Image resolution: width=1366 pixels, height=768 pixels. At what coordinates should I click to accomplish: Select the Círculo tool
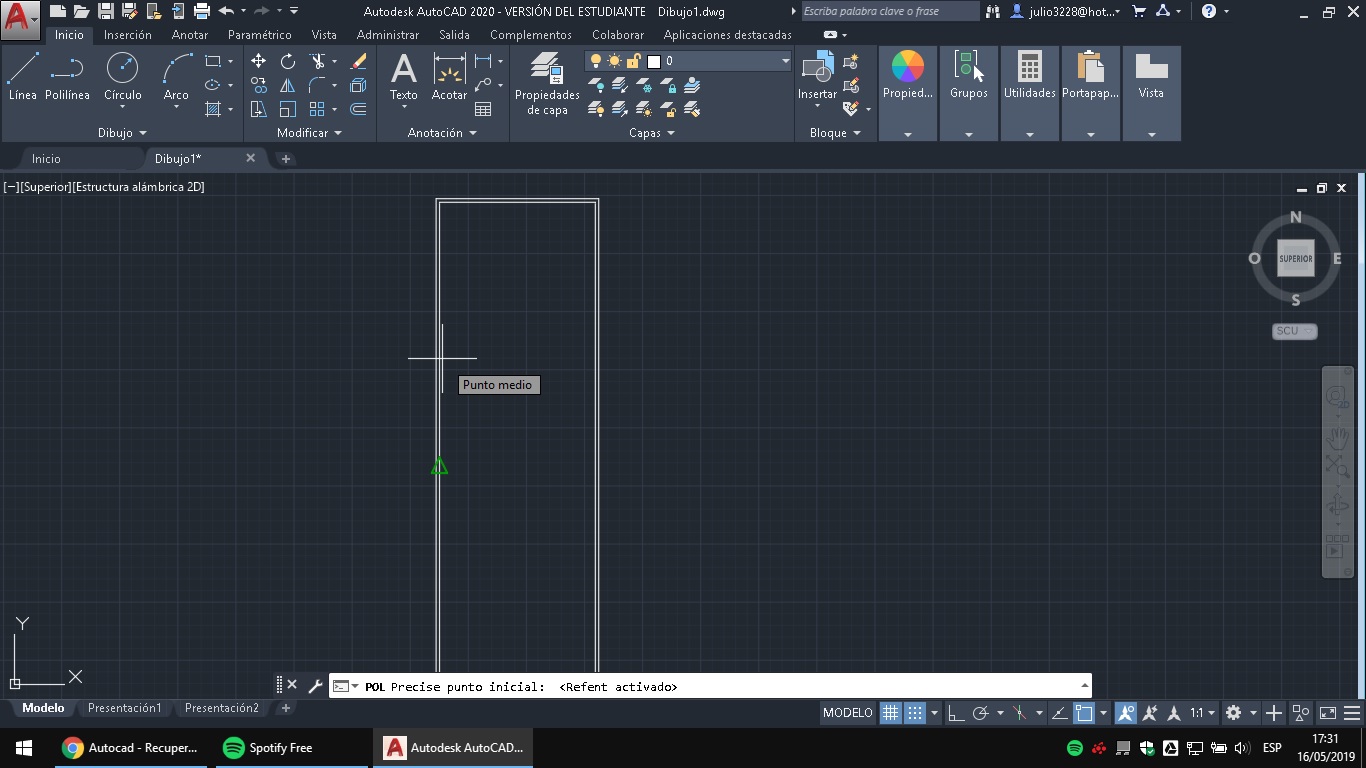point(122,76)
